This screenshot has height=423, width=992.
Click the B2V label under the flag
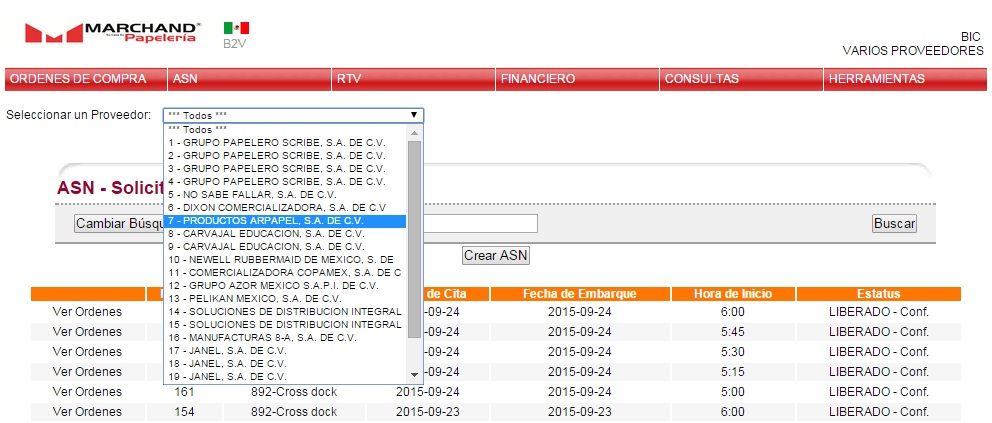pyautogui.click(x=234, y=44)
